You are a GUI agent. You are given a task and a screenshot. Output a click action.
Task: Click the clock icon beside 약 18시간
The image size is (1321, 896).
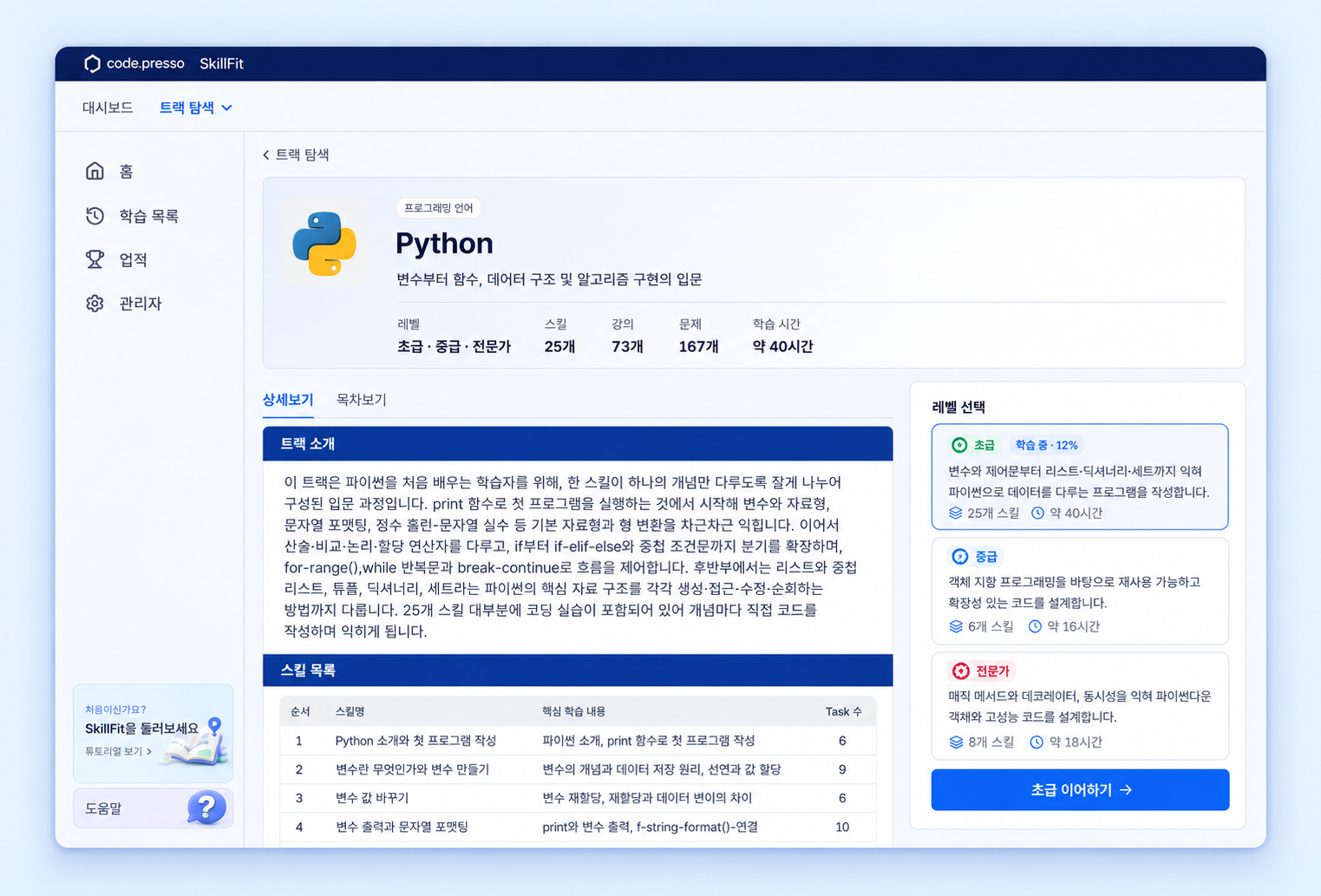(x=1037, y=742)
